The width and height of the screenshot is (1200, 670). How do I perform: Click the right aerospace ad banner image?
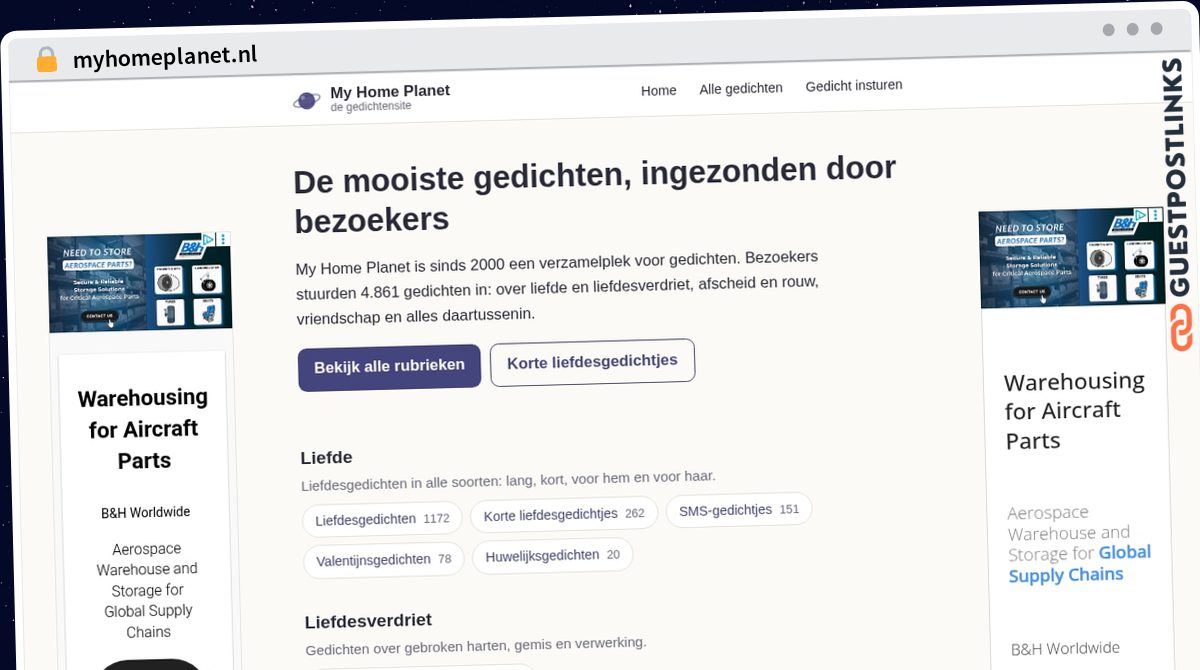(x=1072, y=258)
